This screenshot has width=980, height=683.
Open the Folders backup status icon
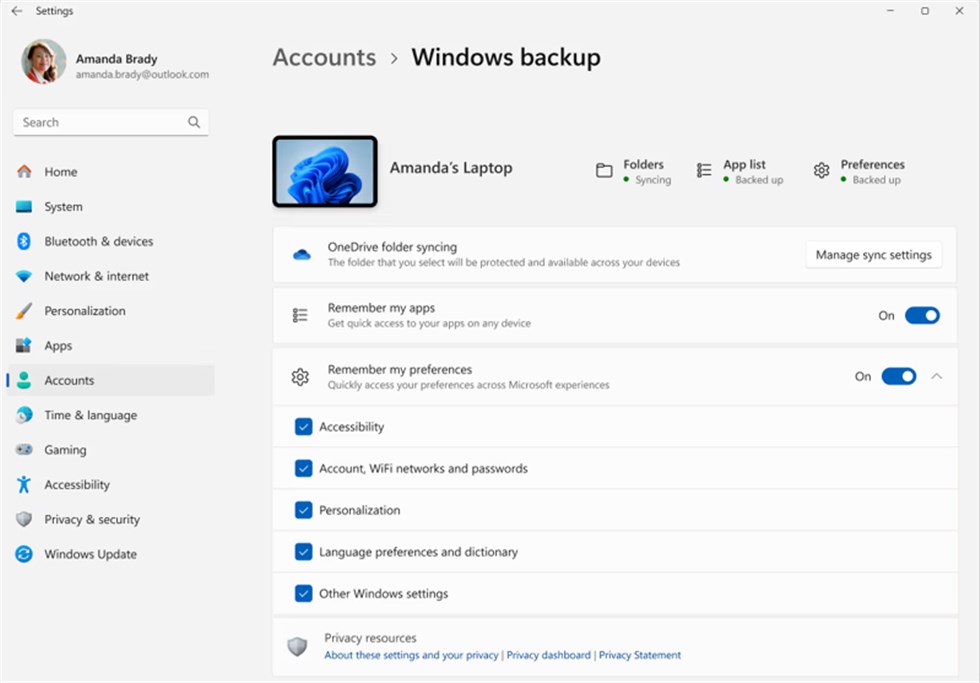[x=603, y=170]
